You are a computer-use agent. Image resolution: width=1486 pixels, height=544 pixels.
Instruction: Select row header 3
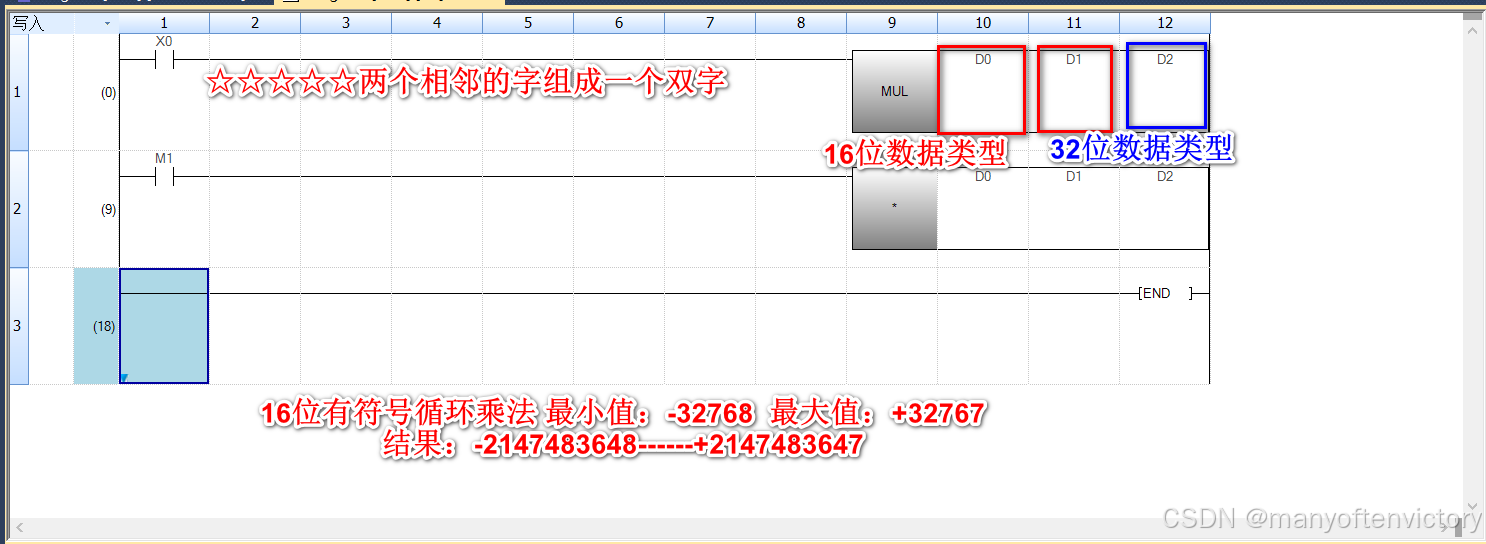19,326
